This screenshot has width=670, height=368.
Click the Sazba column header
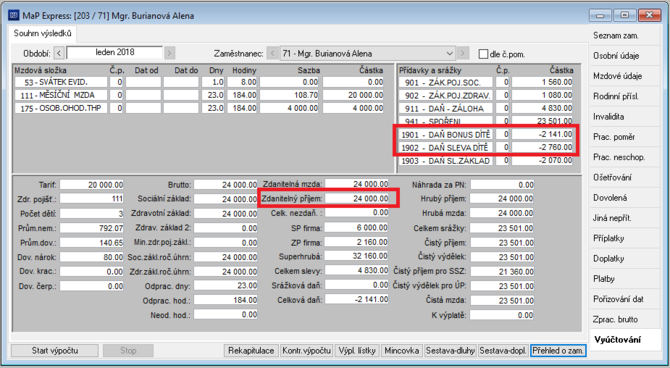click(x=309, y=71)
